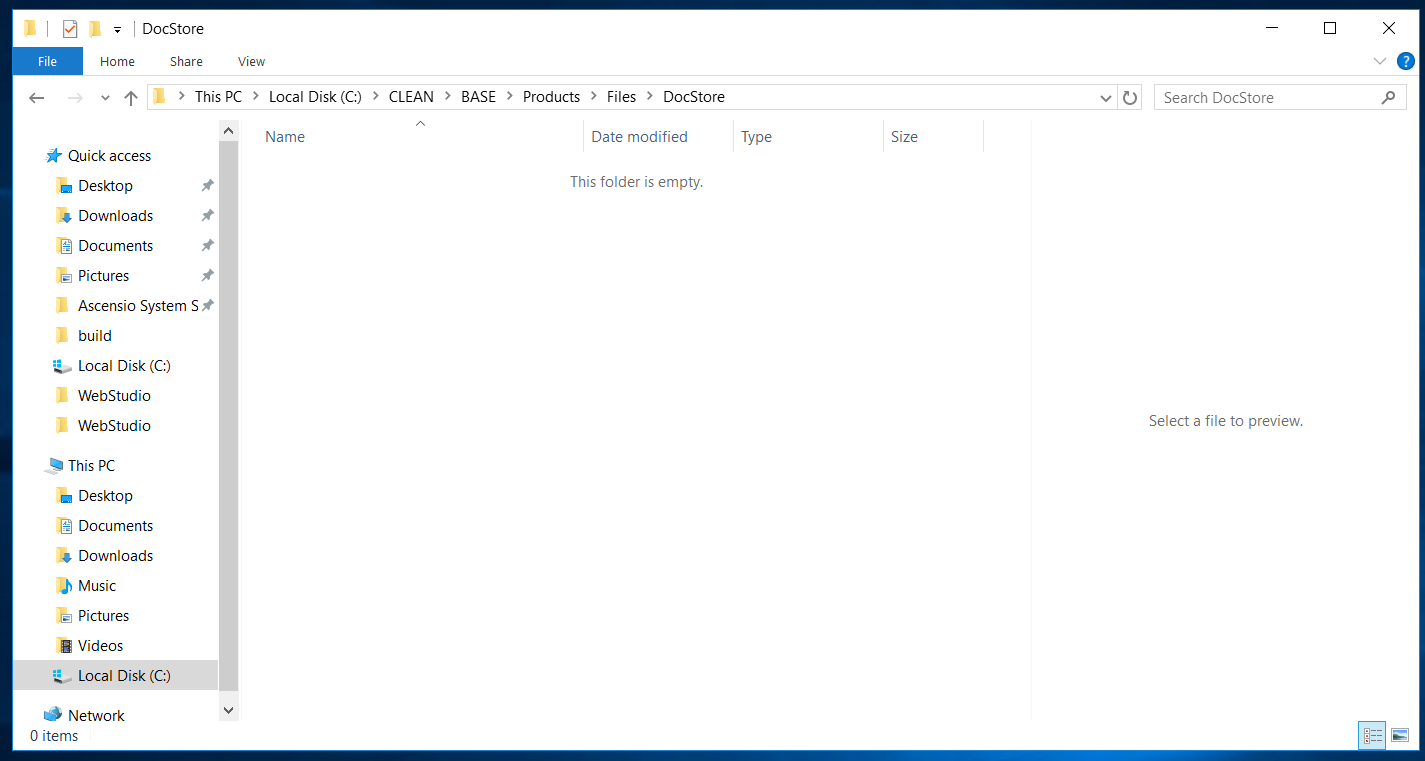The width and height of the screenshot is (1425, 761).
Task: Expand the chevron after CLEAN breadcrumb
Action: (448, 97)
